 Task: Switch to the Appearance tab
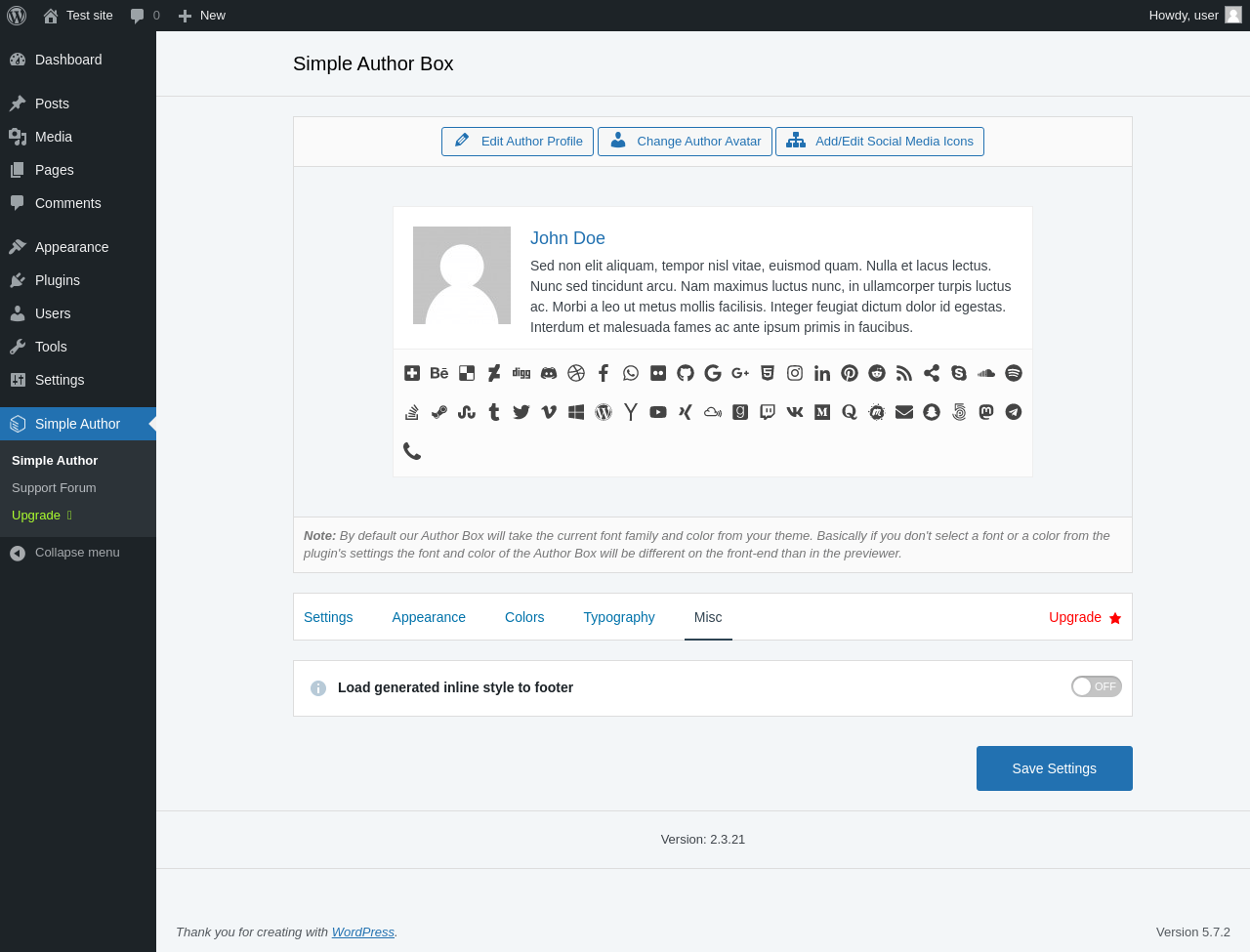click(x=429, y=617)
